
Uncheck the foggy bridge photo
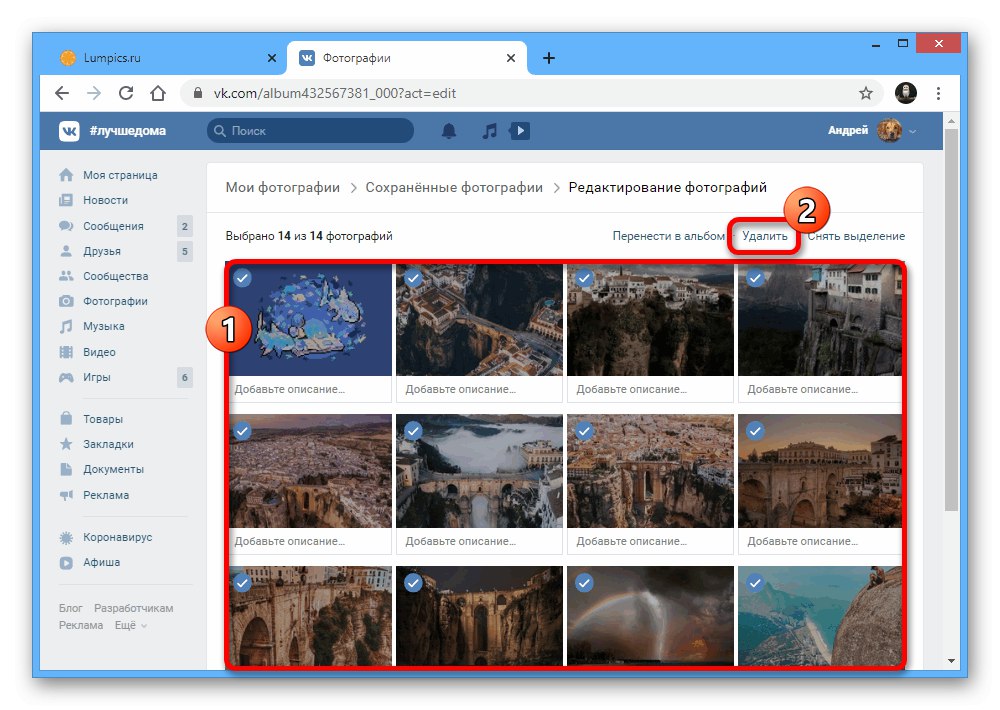click(x=413, y=431)
